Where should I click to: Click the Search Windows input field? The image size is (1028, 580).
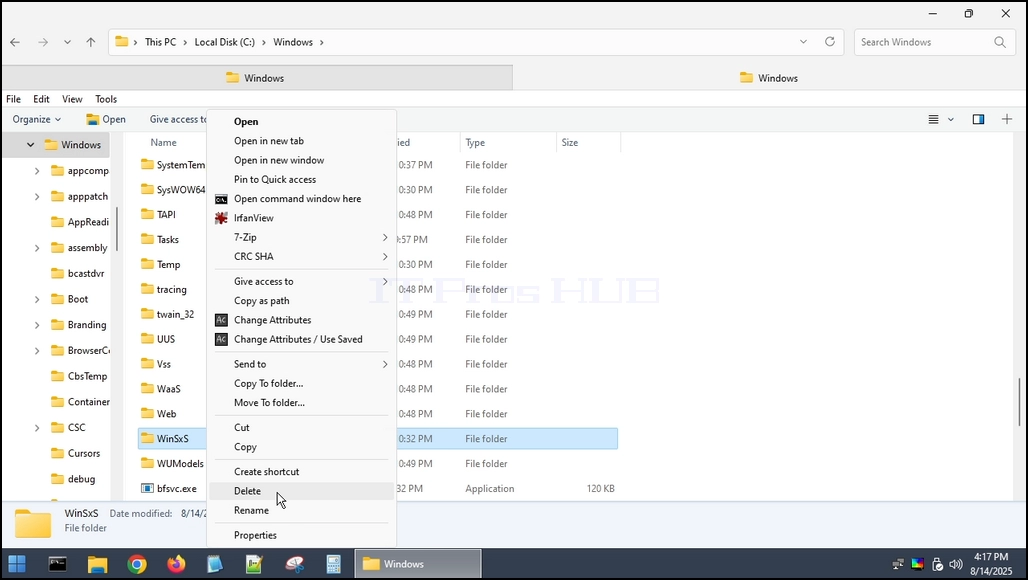tap(924, 42)
